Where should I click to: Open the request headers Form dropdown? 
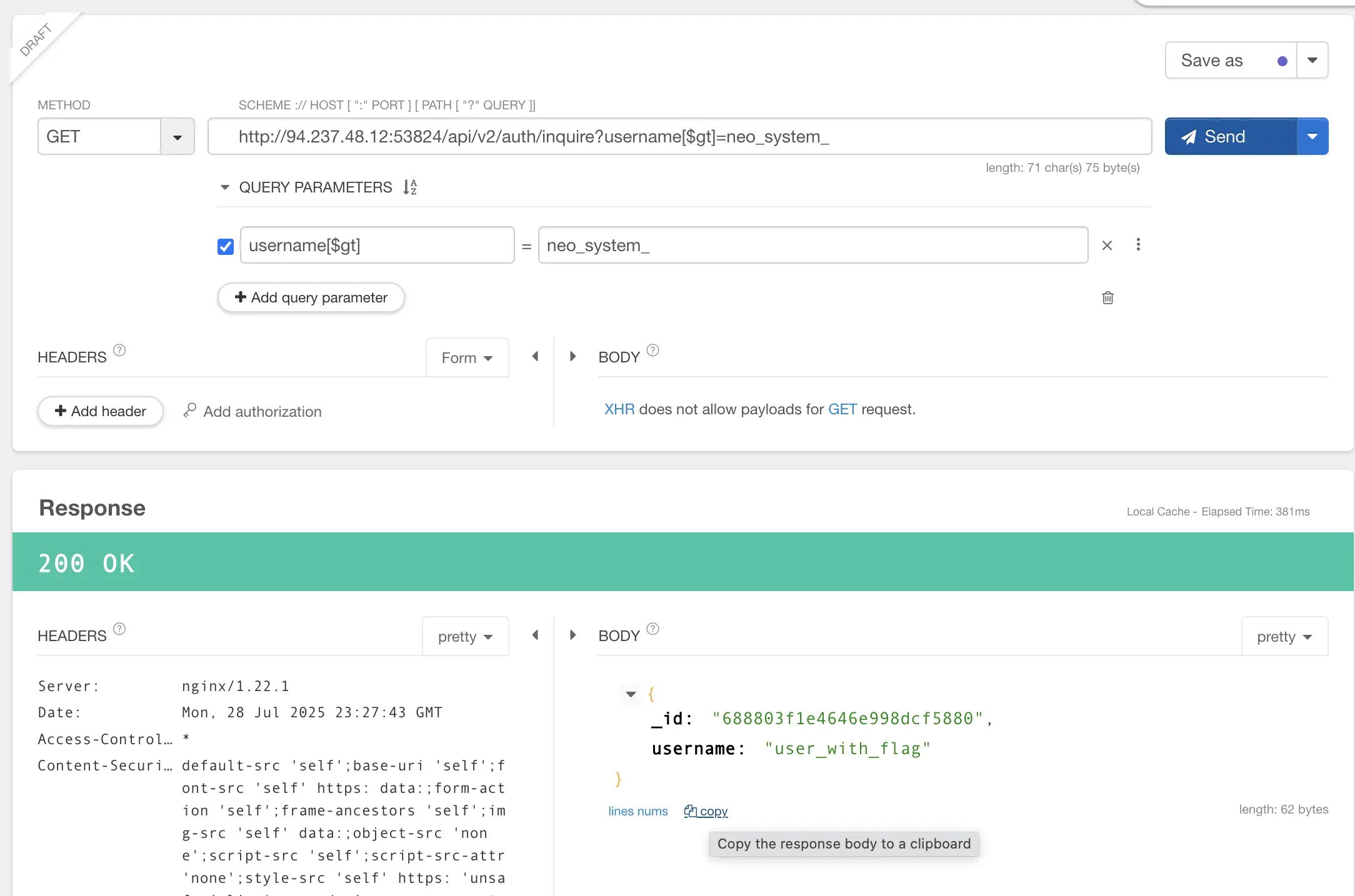click(x=467, y=357)
